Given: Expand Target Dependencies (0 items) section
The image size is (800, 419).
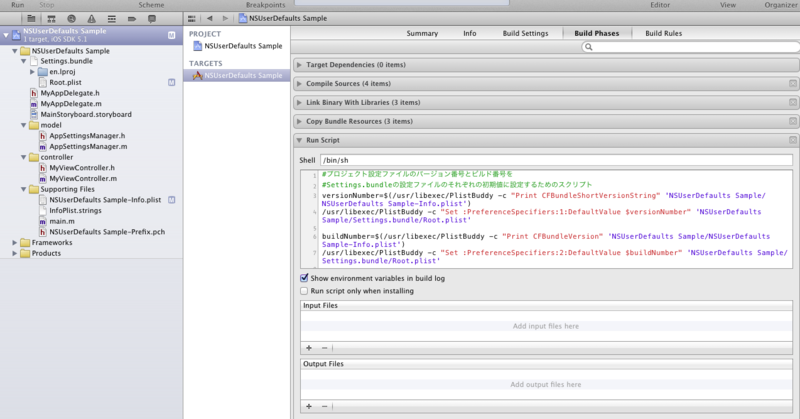Looking at the screenshot, I should (299, 65).
